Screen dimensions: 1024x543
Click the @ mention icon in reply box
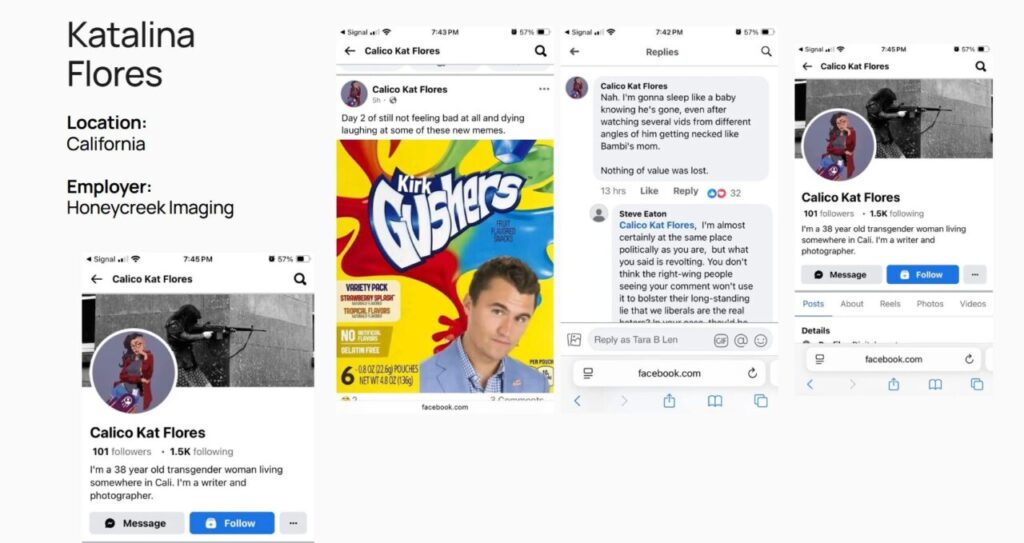(741, 340)
